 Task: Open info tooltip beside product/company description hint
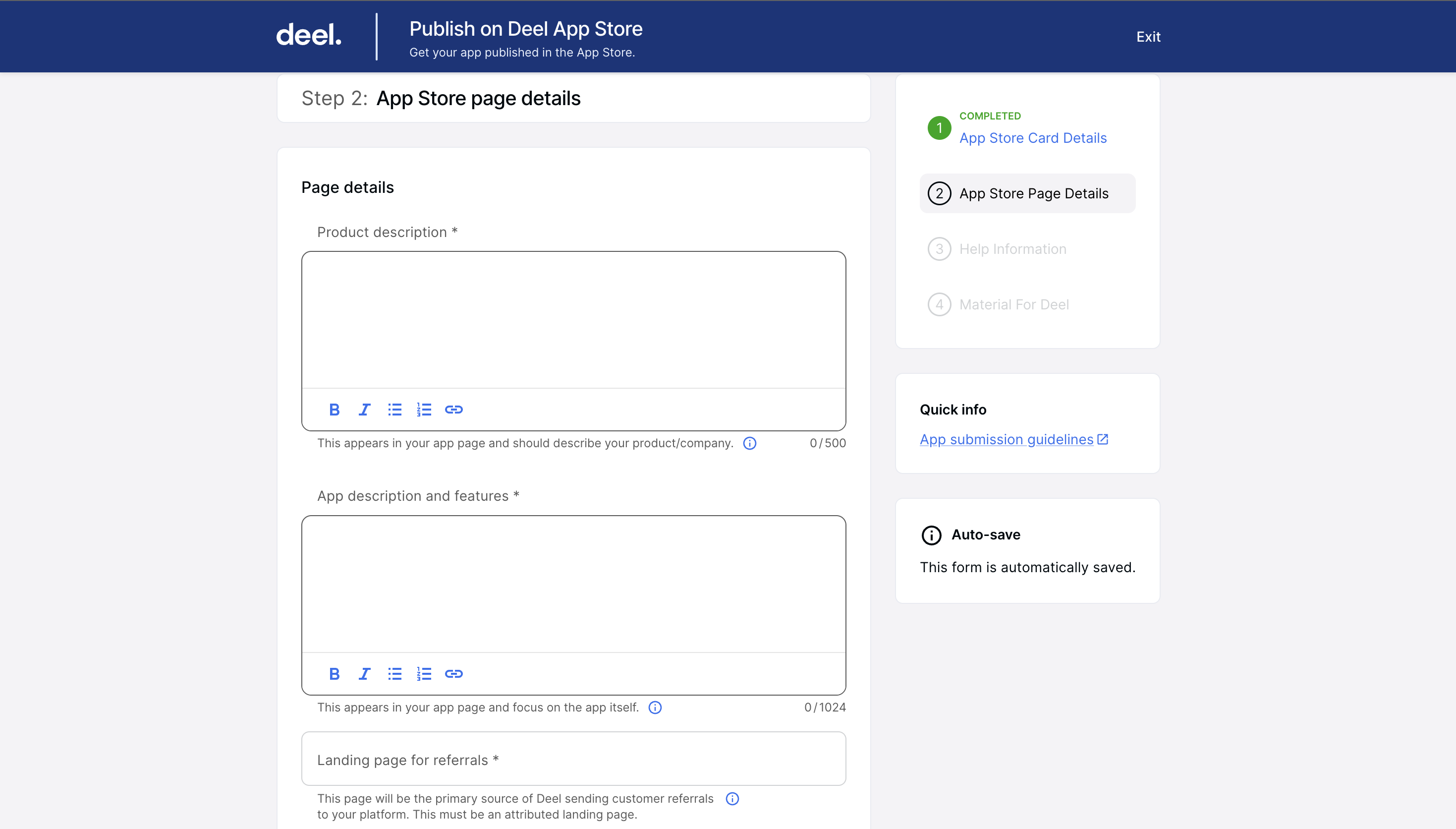coord(750,443)
